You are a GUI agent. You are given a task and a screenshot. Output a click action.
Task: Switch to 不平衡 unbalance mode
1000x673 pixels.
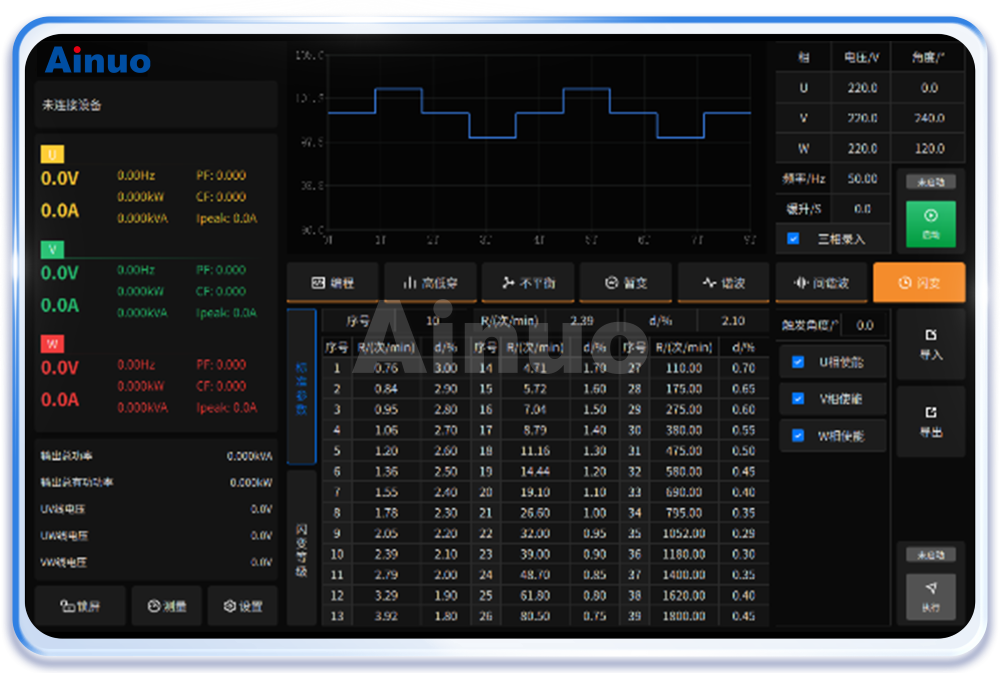click(528, 283)
